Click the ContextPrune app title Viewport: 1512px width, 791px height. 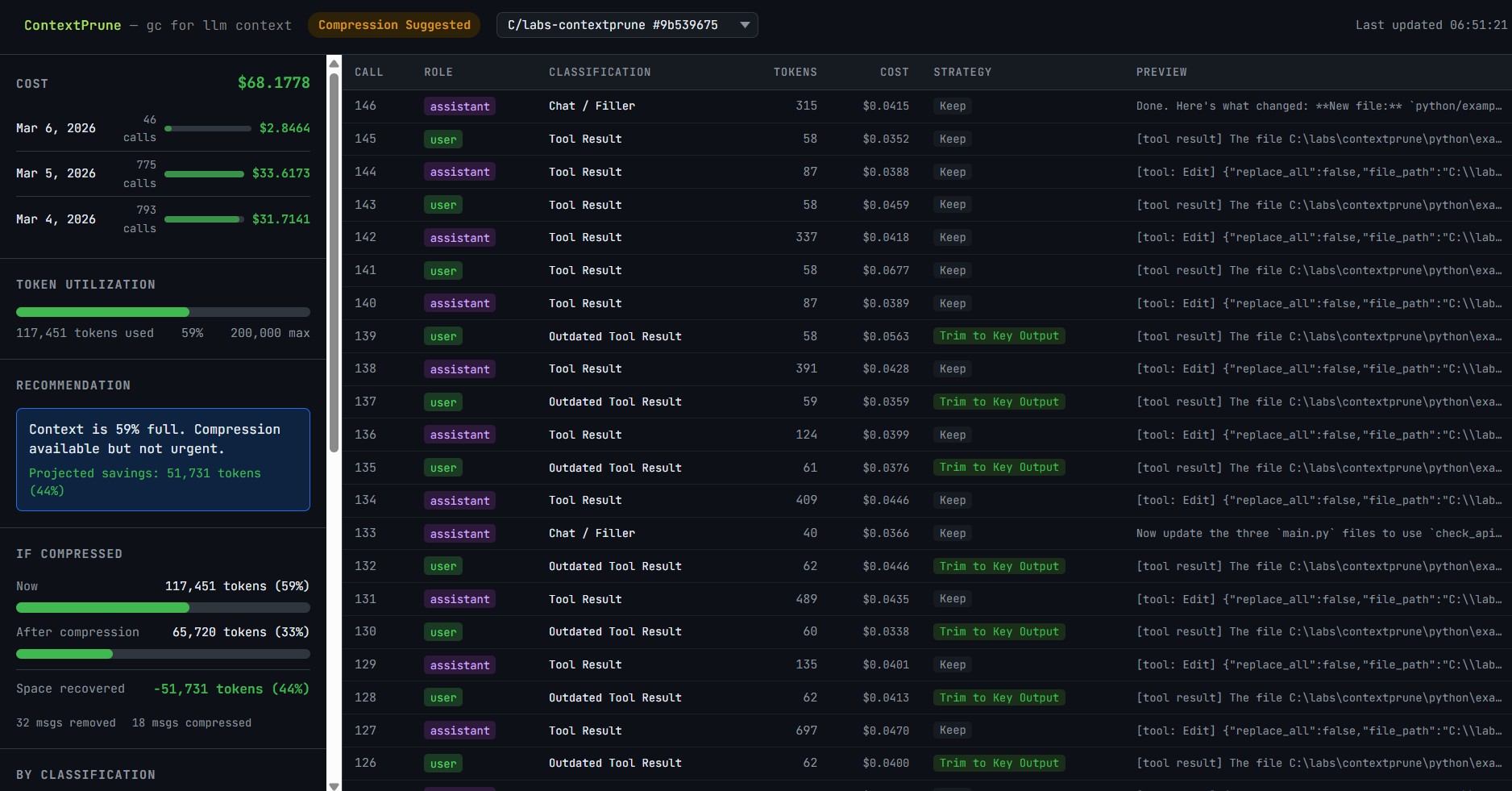pyautogui.click(x=73, y=25)
